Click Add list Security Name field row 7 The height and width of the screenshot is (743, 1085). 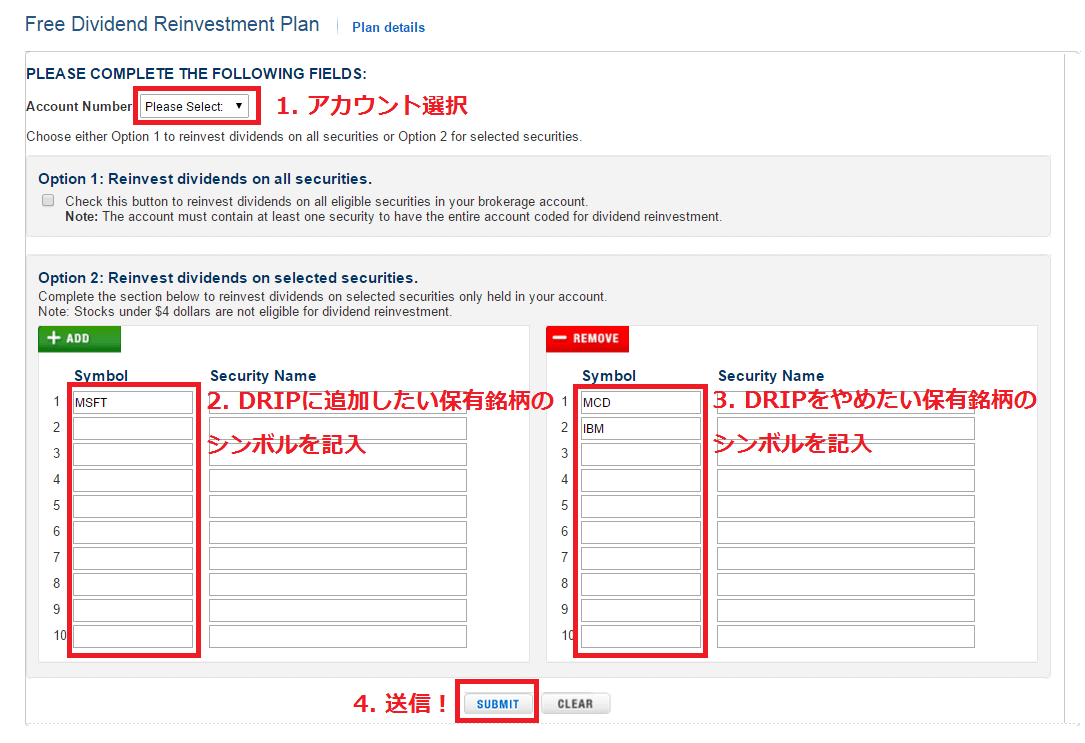[338, 559]
